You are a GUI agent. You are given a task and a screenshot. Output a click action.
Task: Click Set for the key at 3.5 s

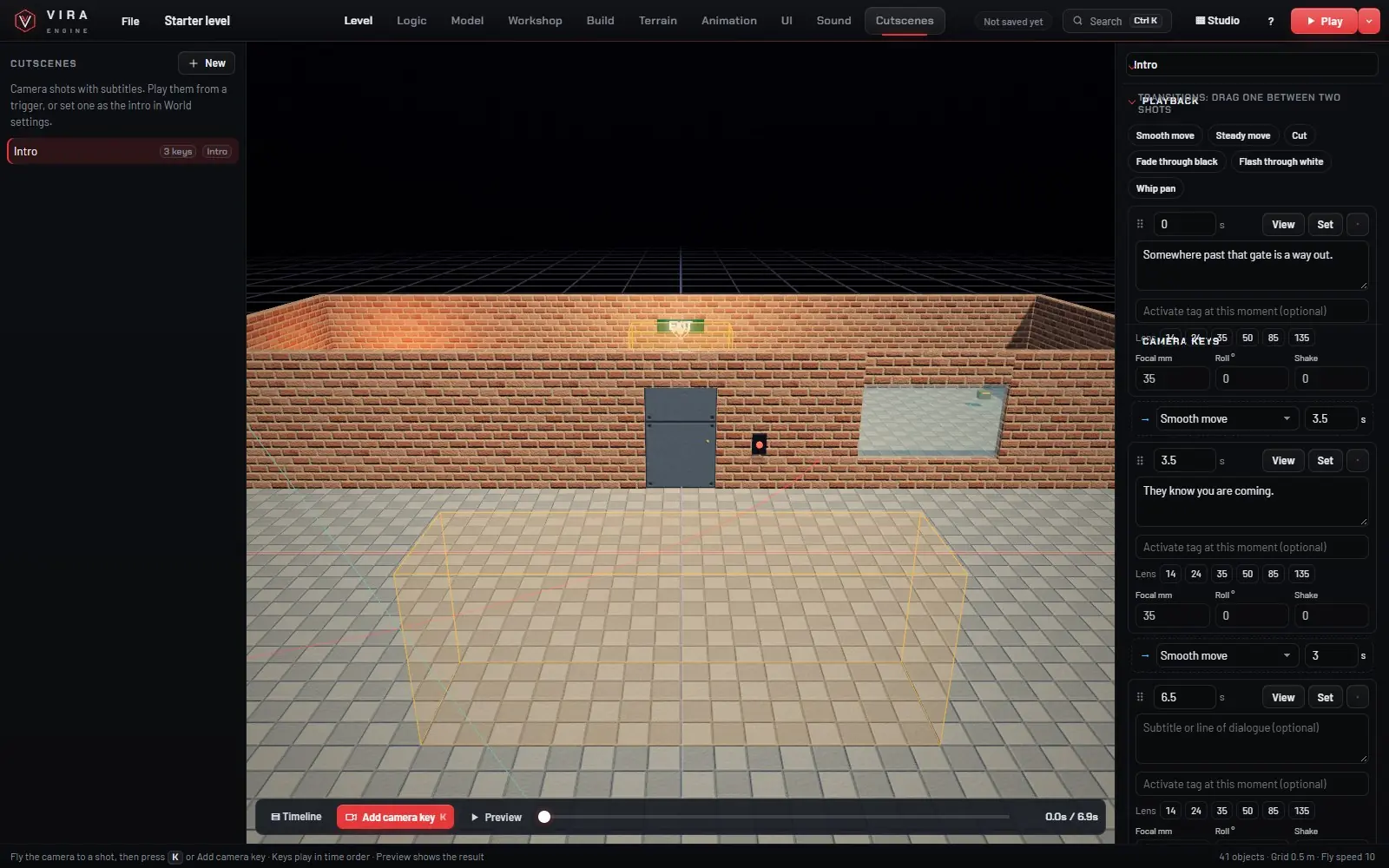point(1325,460)
